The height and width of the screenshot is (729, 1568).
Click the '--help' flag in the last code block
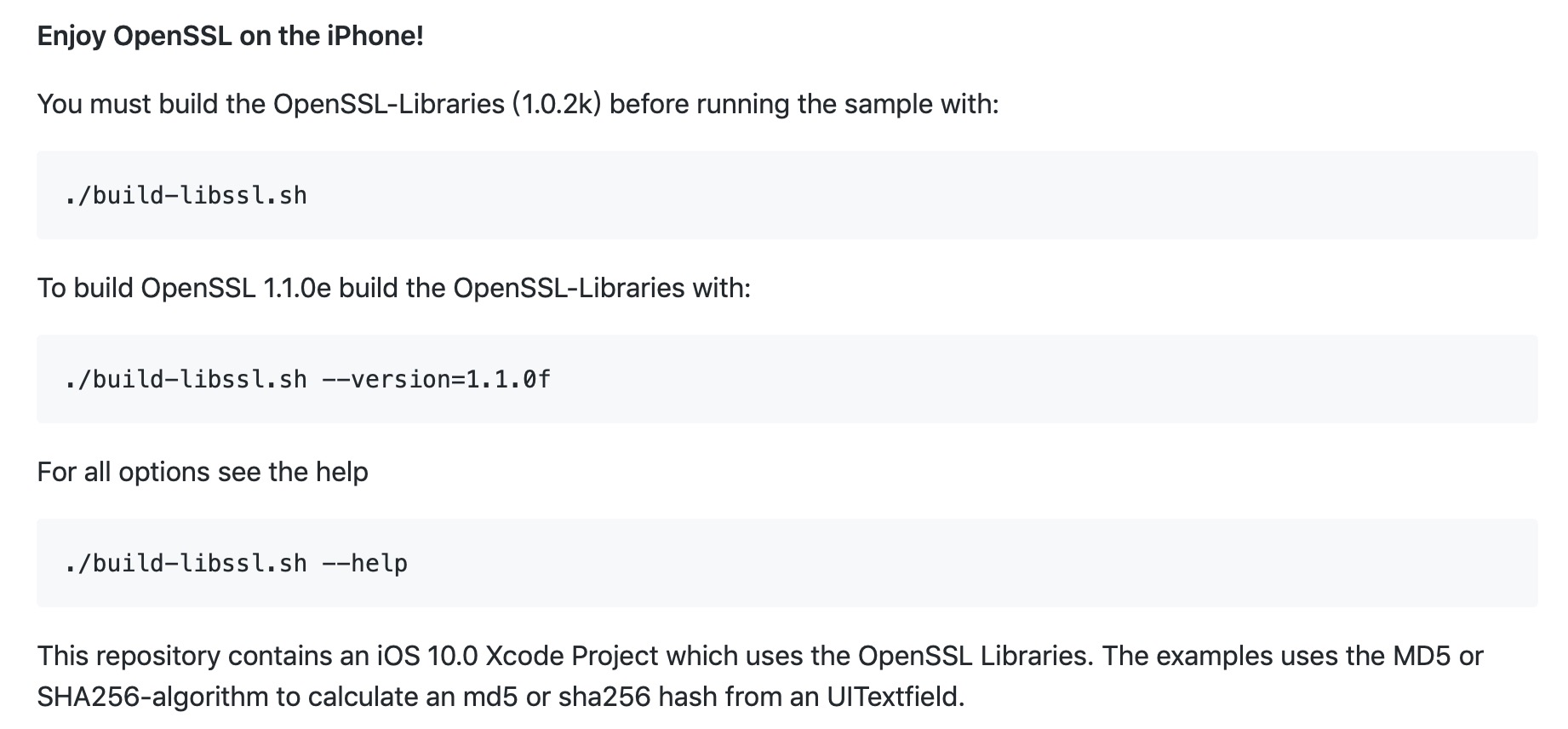click(x=365, y=563)
